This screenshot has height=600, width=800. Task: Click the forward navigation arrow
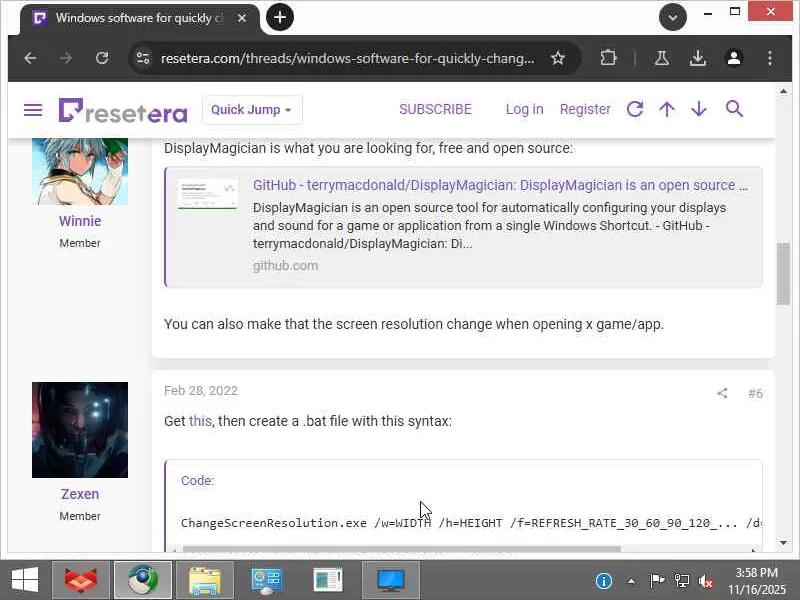point(66,58)
